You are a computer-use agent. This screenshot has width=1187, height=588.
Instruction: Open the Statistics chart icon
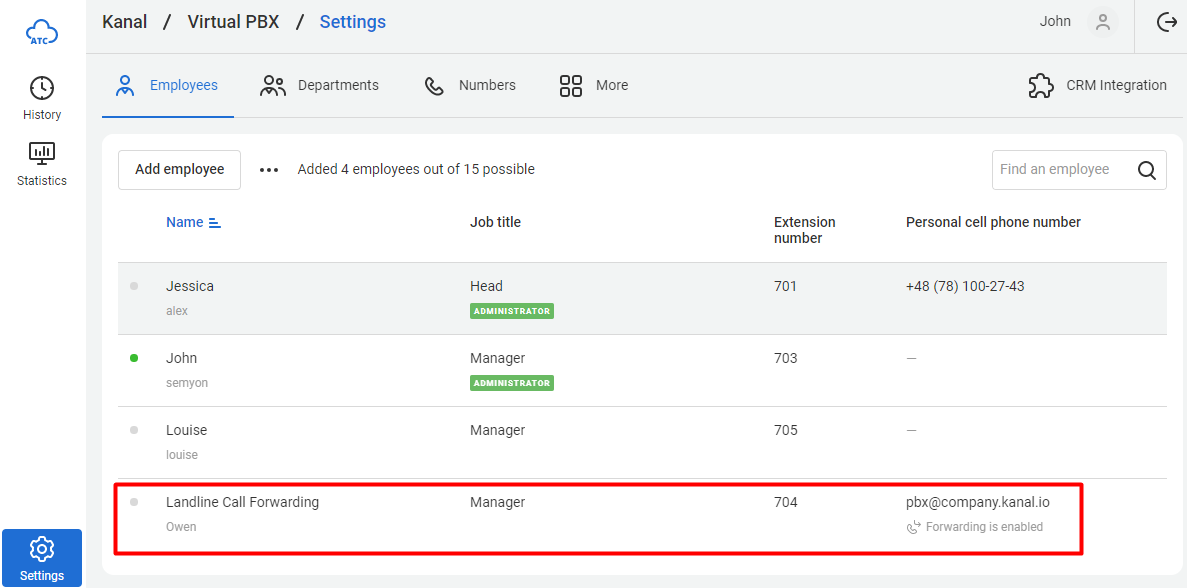tap(42, 154)
